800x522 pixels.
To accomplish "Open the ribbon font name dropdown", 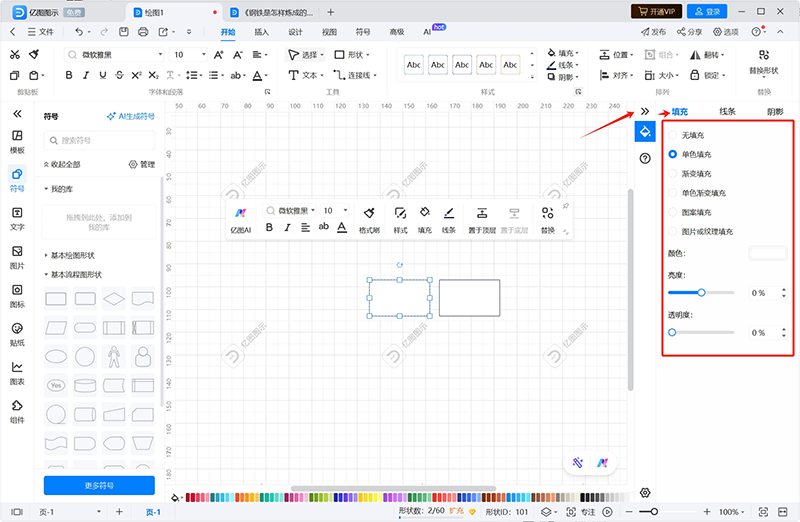I will [x=160, y=55].
